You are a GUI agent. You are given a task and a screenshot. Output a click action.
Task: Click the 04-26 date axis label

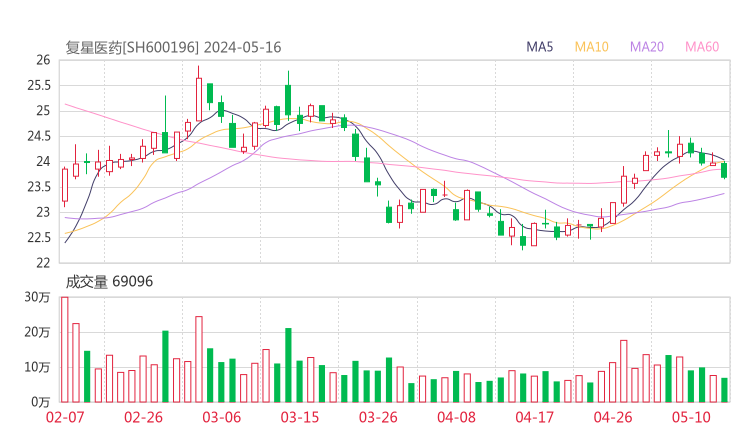[x=613, y=417]
